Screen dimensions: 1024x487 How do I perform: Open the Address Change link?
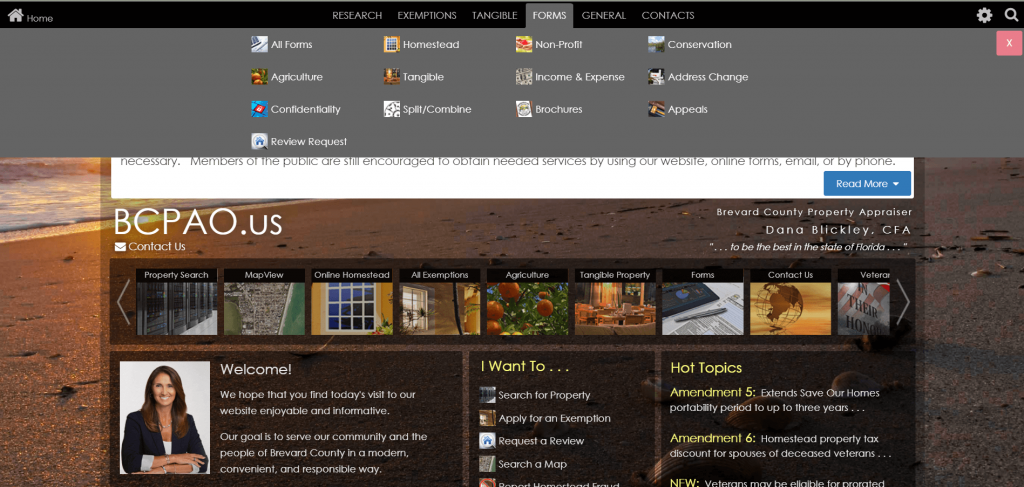pos(708,77)
